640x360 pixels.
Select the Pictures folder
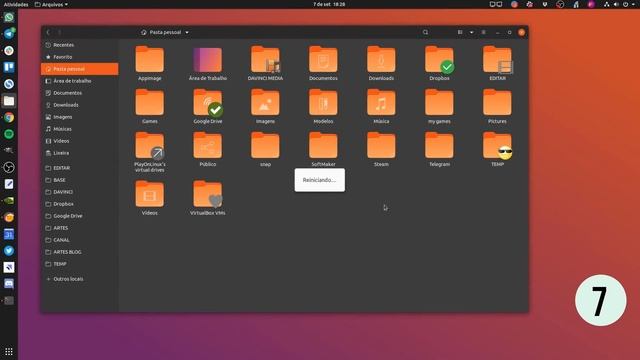[x=497, y=106]
